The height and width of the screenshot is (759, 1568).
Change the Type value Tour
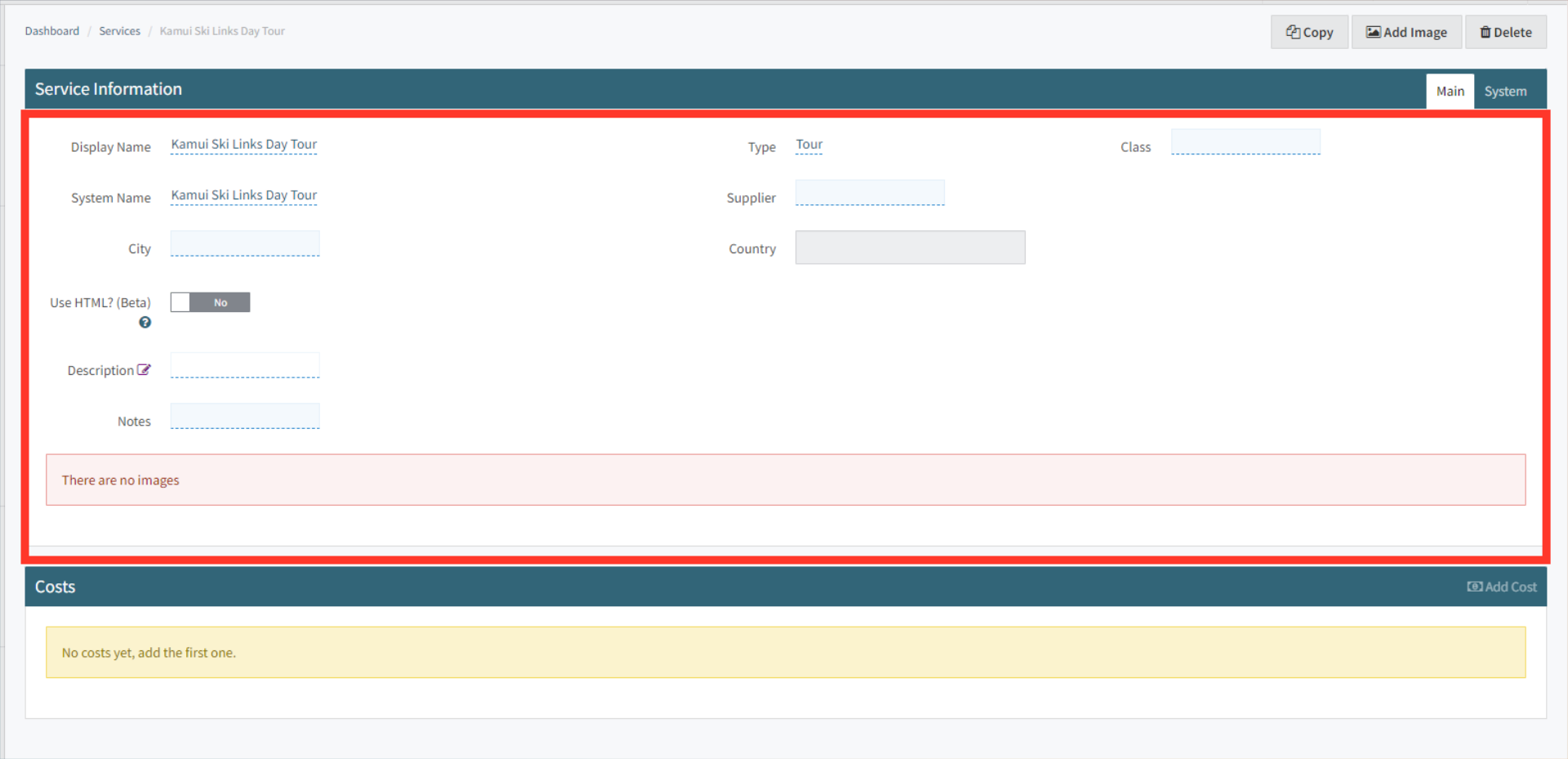point(809,145)
